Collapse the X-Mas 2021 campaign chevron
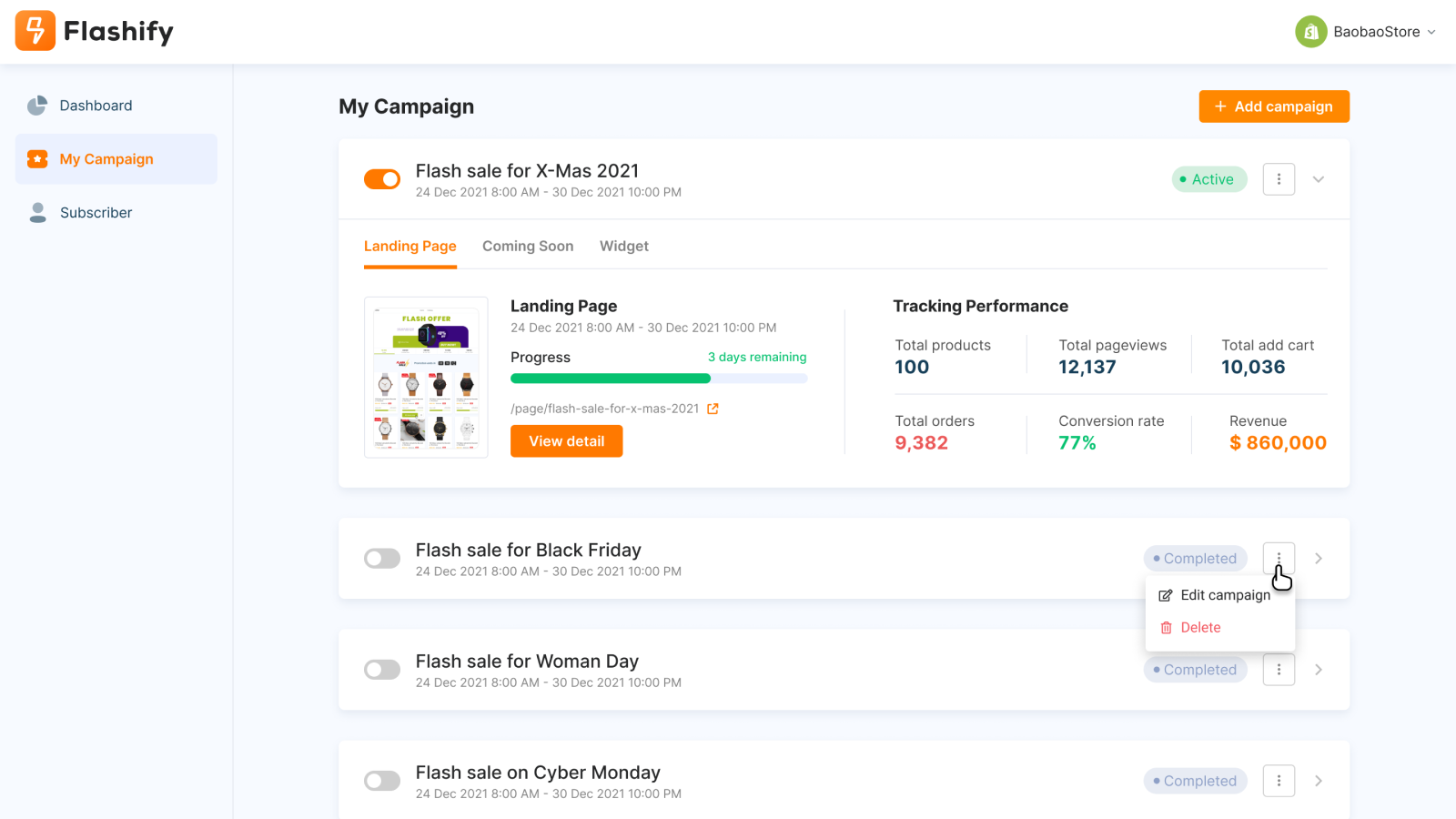Image resolution: width=1456 pixels, height=819 pixels. pos(1318,179)
